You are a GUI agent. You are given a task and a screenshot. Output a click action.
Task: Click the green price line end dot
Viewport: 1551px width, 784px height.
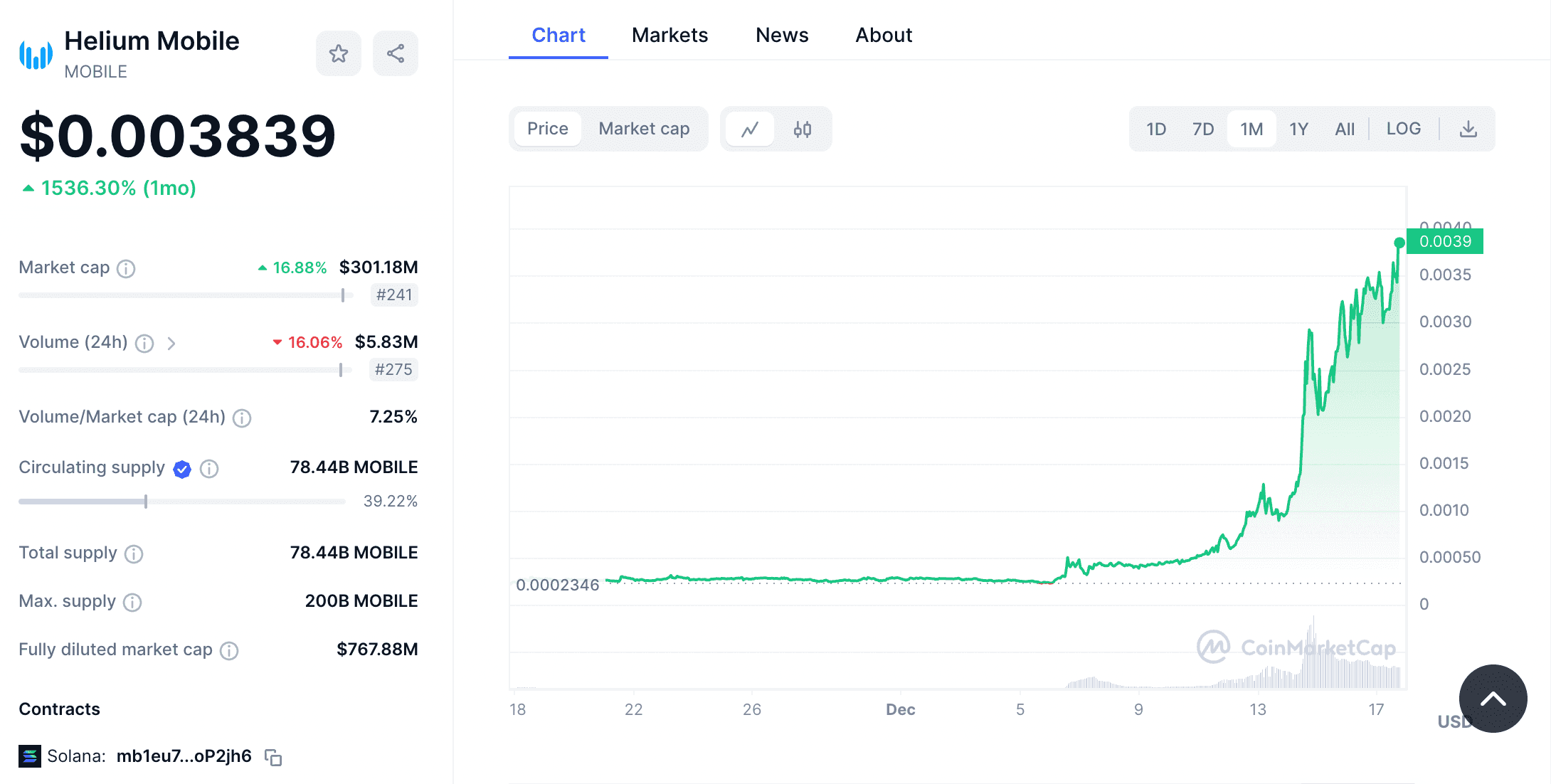pyautogui.click(x=1399, y=243)
